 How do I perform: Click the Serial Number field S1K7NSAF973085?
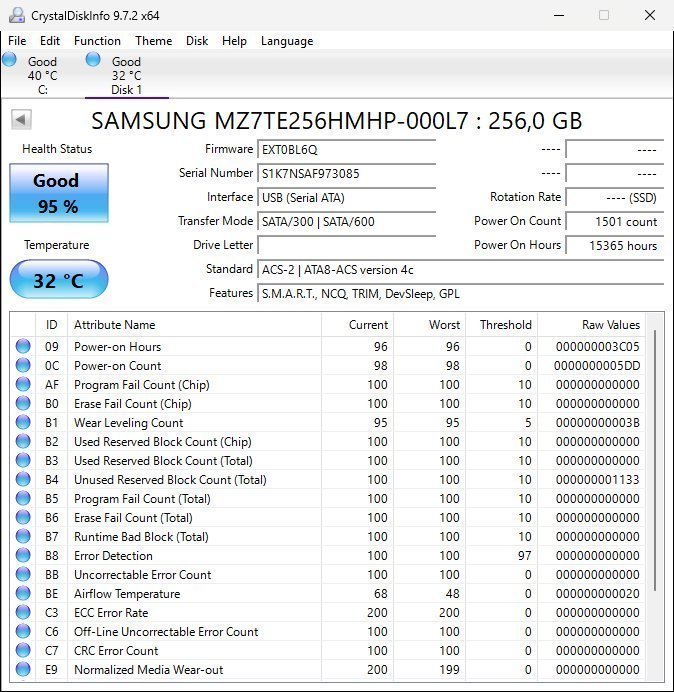[x=346, y=173]
